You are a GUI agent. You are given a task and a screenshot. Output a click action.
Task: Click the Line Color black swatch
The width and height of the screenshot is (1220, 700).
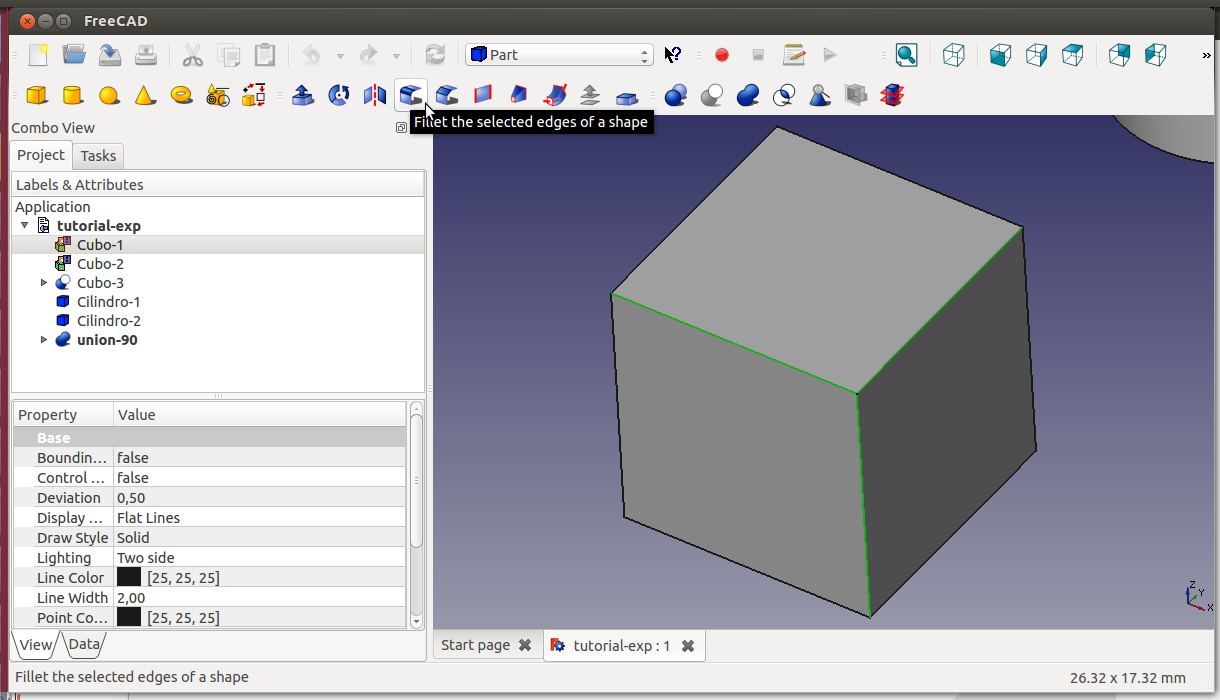click(x=129, y=578)
